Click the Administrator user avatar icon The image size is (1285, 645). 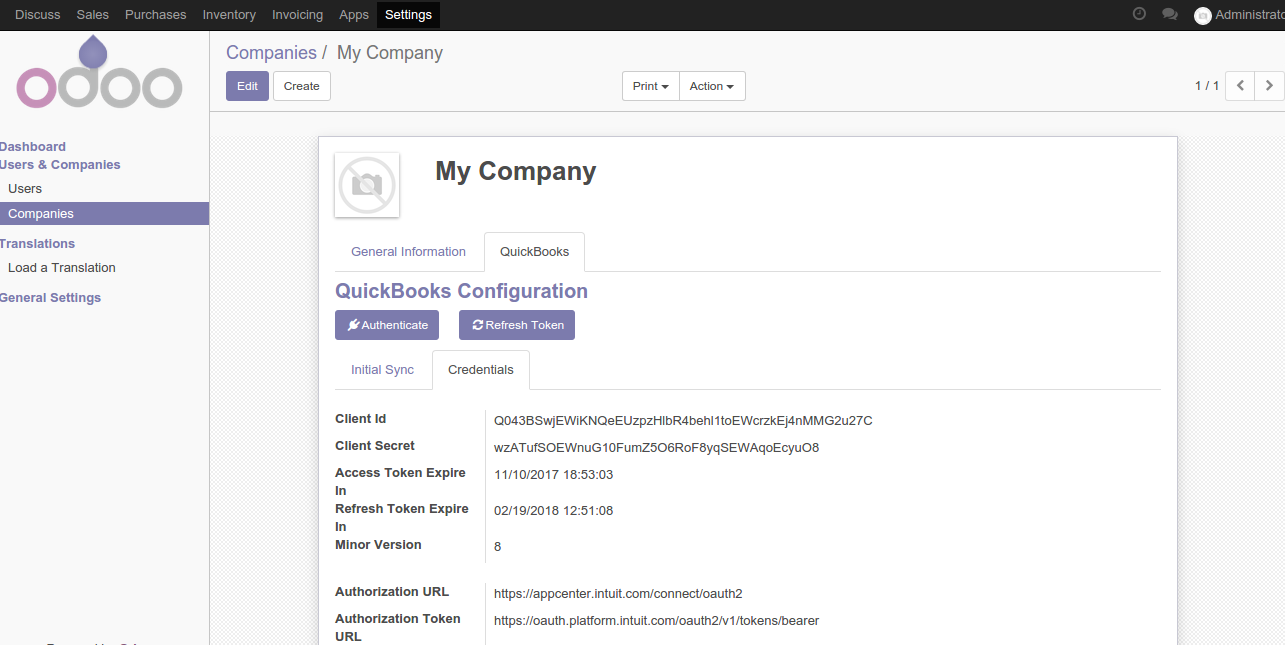[x=1202, y=15]
